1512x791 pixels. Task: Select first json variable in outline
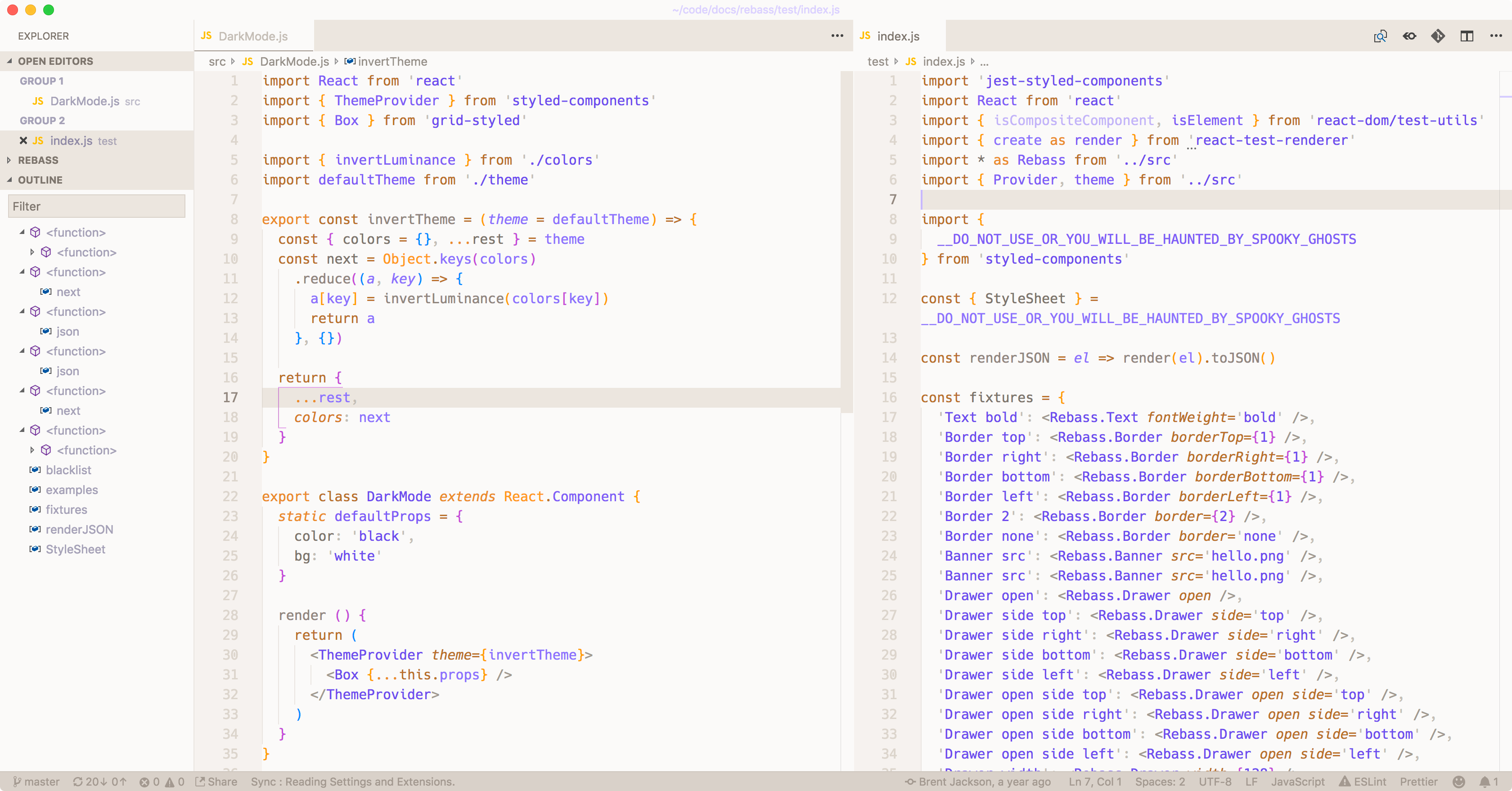67,332
